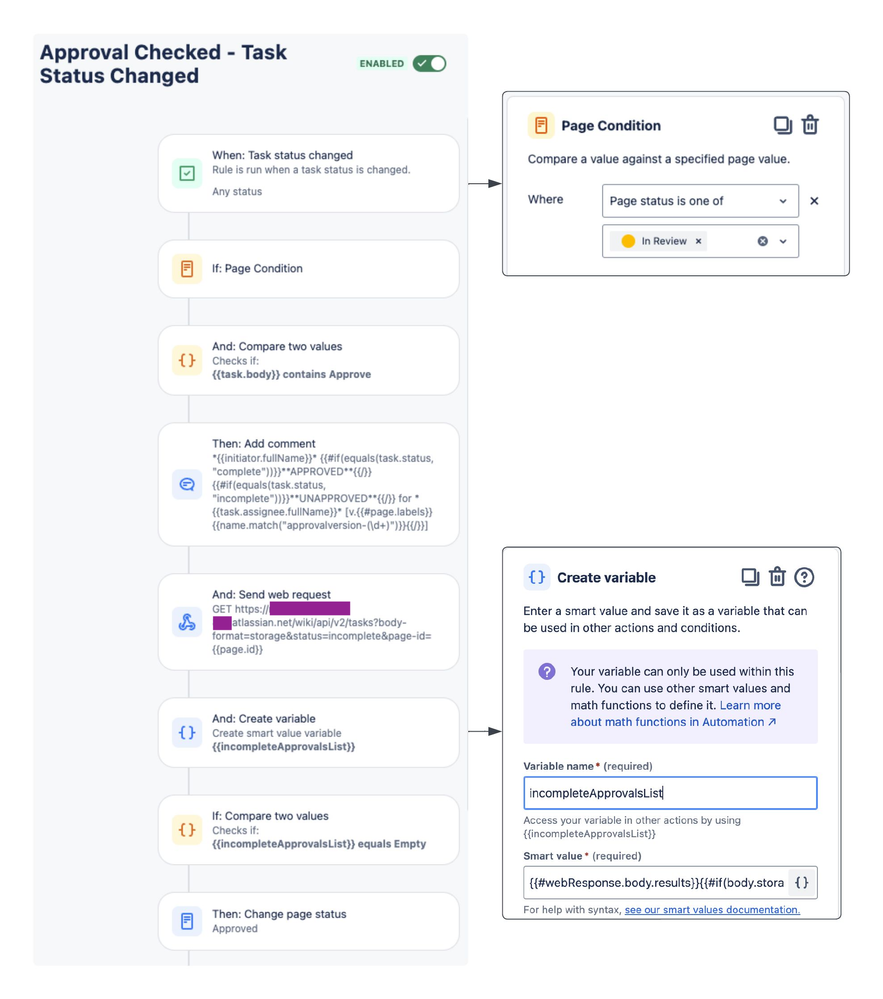883x999 pixels.
Task: Click '{{task.body}} contains Approve' text
Action: coord(291,375)
